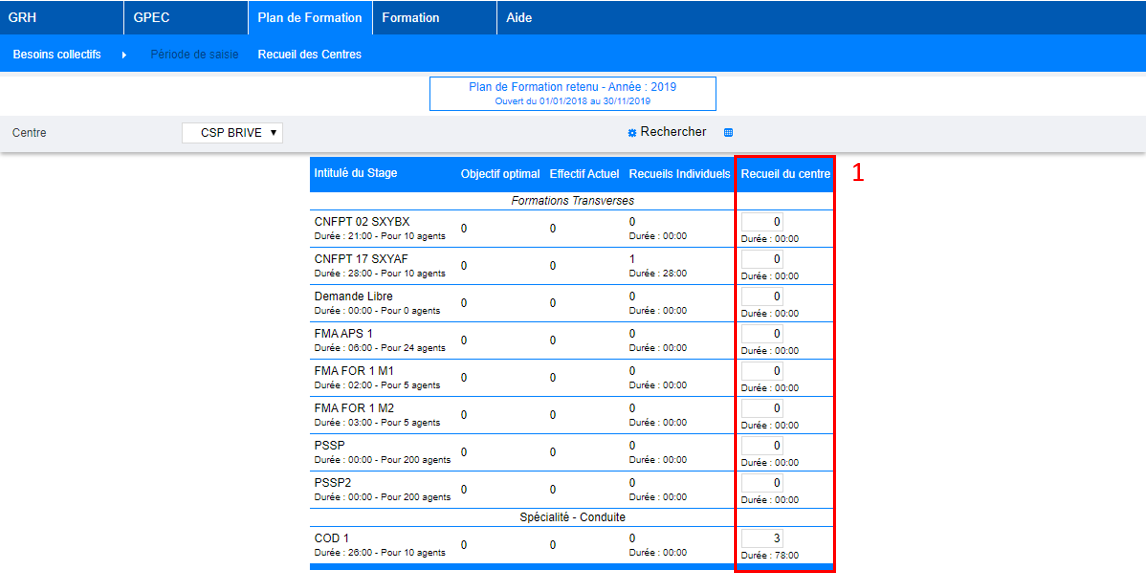
Task: Open the CSP BRIVE centre dropdown
Action: (233, 133)
